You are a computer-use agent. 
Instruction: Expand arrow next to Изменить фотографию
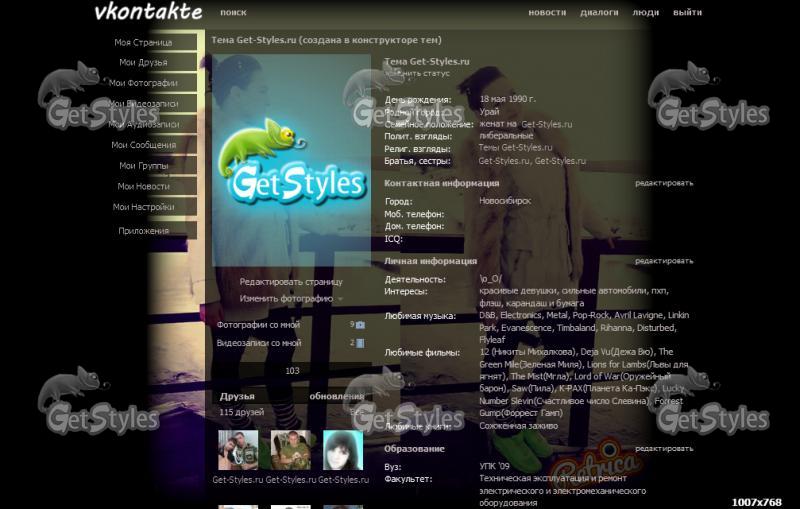[x=340, y=299]
